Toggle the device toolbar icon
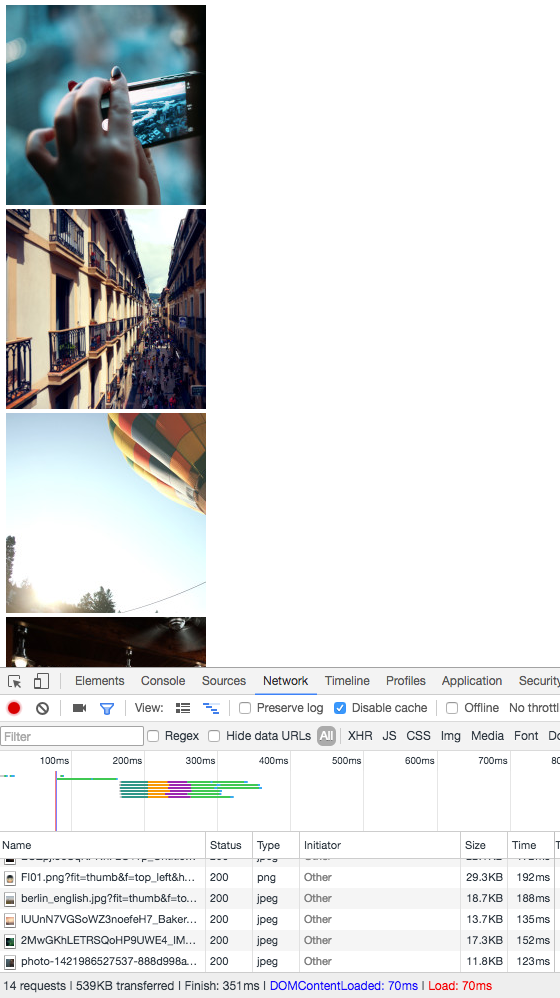 (41, 681)
